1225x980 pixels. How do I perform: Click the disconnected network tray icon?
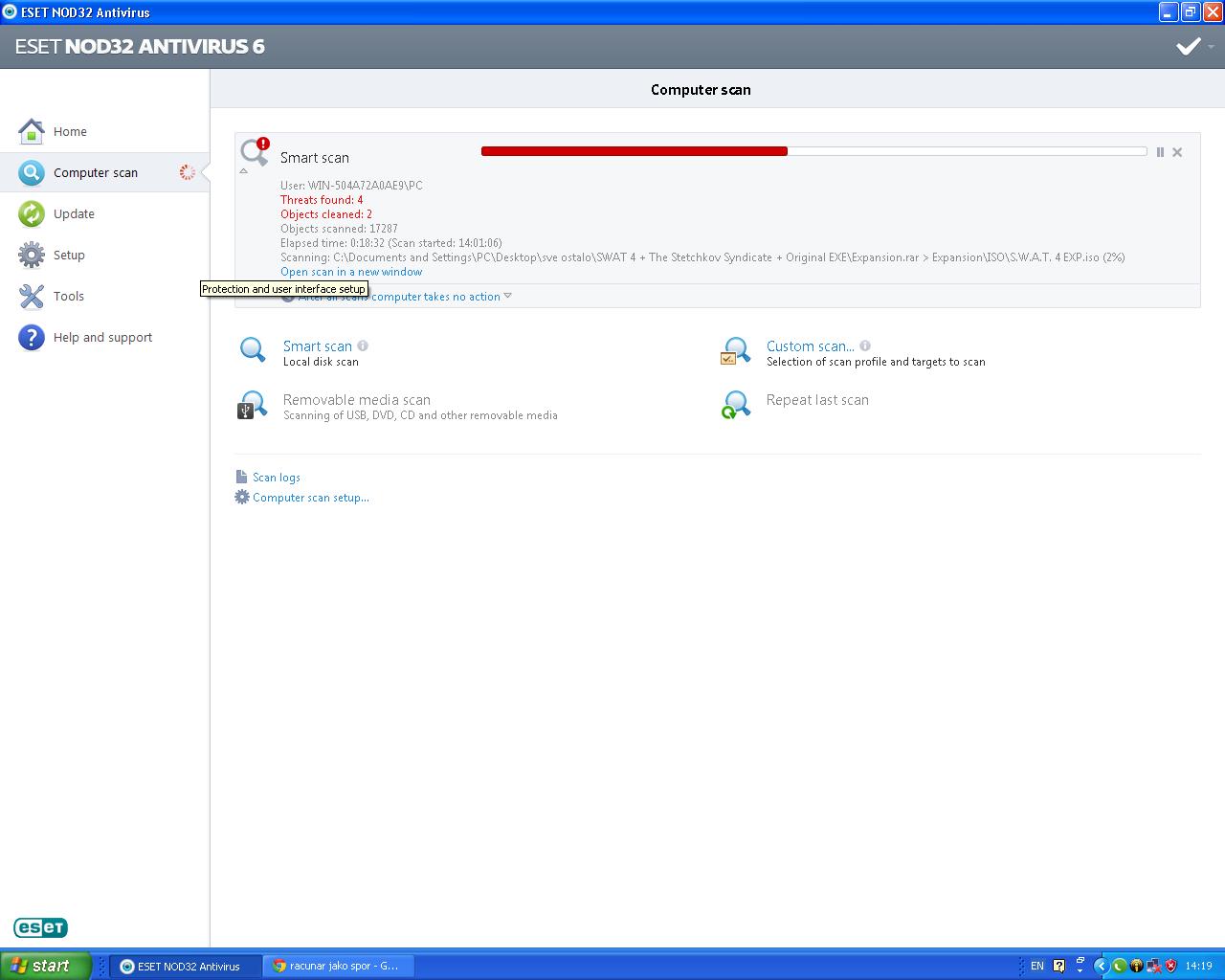tap(1153, 967)
